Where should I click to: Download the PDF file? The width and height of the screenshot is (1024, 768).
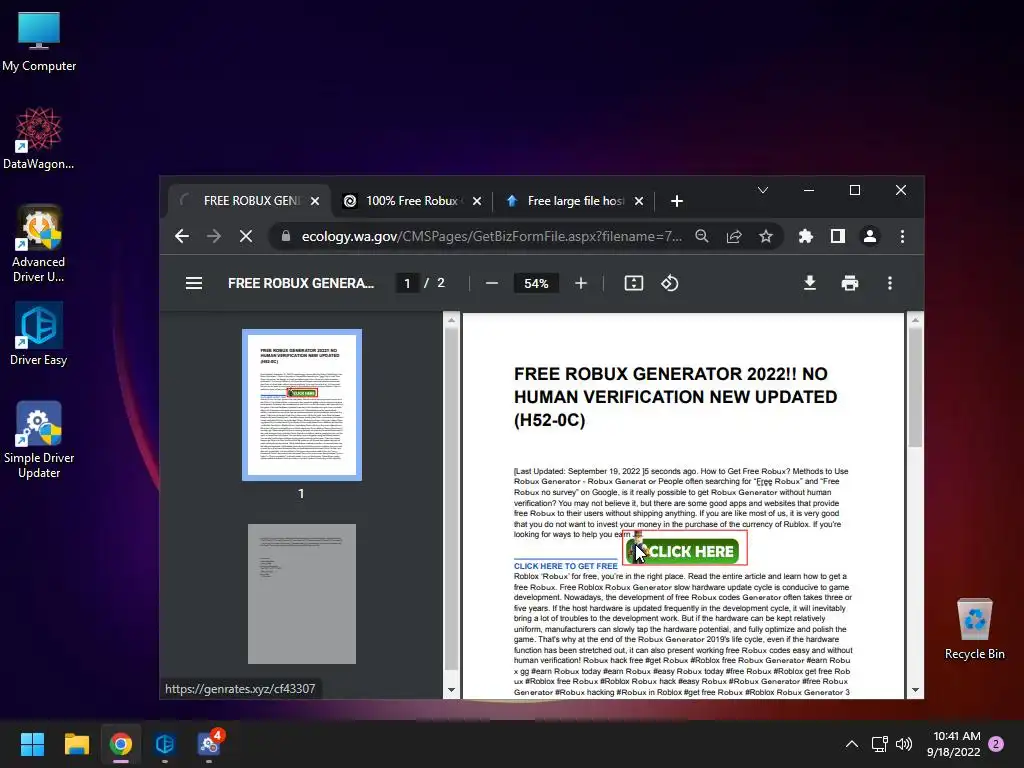810,283
